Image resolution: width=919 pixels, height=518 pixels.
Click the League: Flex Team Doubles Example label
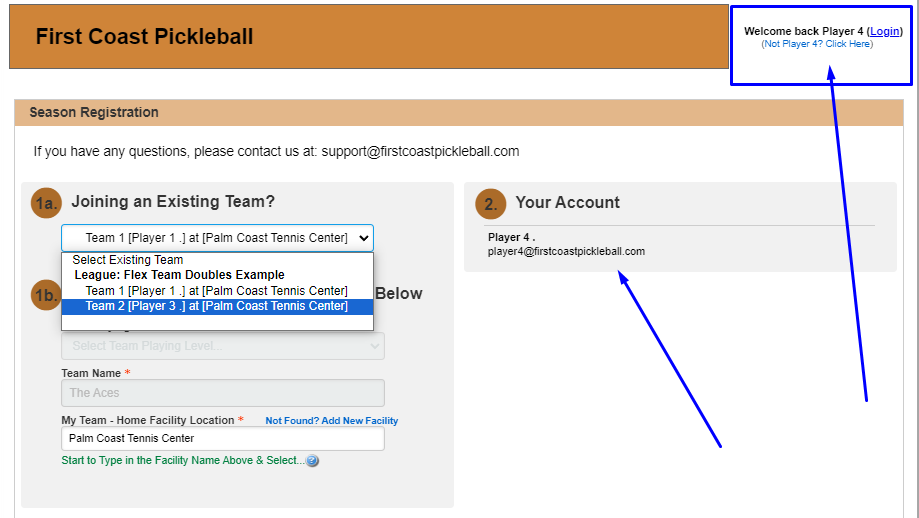179,275
